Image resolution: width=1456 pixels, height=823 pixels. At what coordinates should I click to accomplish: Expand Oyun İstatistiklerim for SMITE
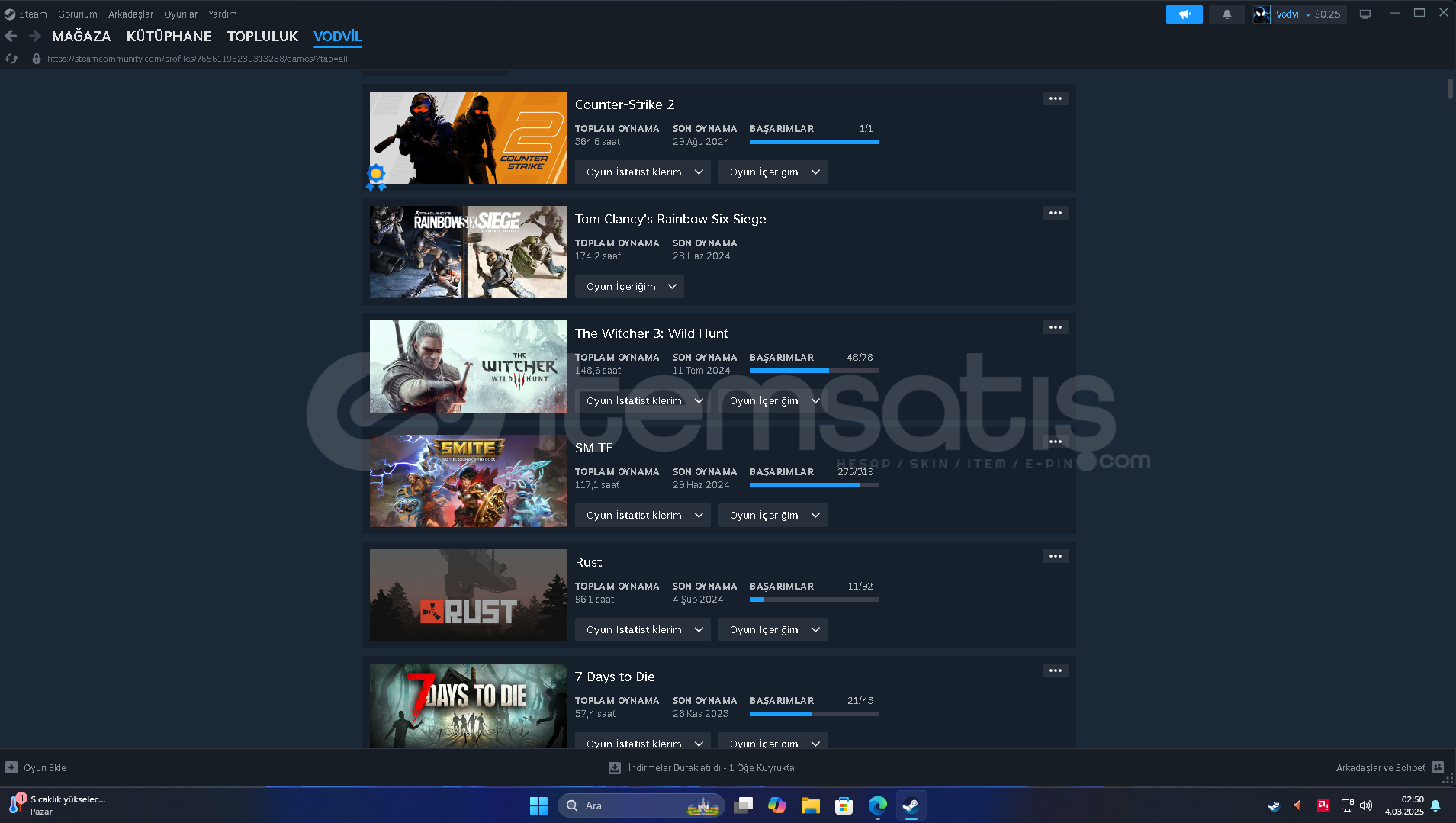tap(642, 516)
